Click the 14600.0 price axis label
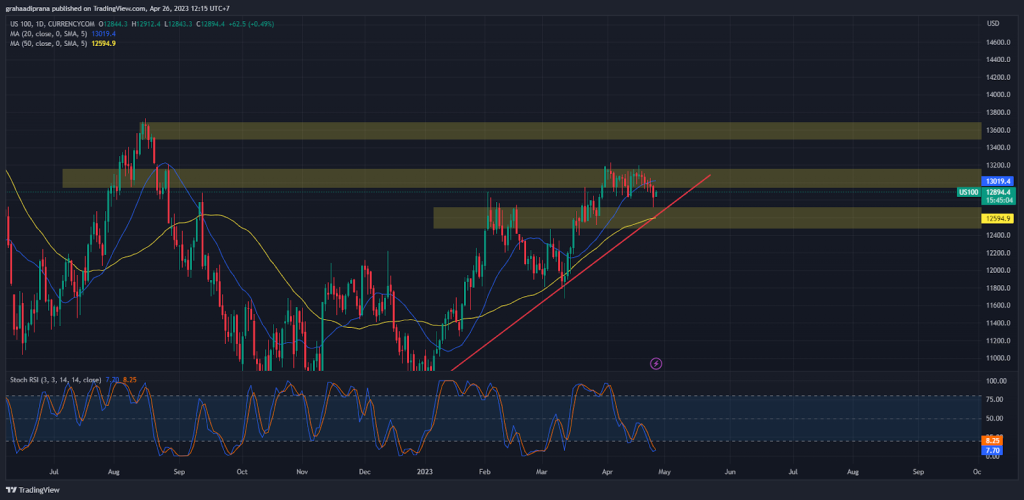Image resolution: width=1024 pixels, height=500 pixels. click(999, 42)
